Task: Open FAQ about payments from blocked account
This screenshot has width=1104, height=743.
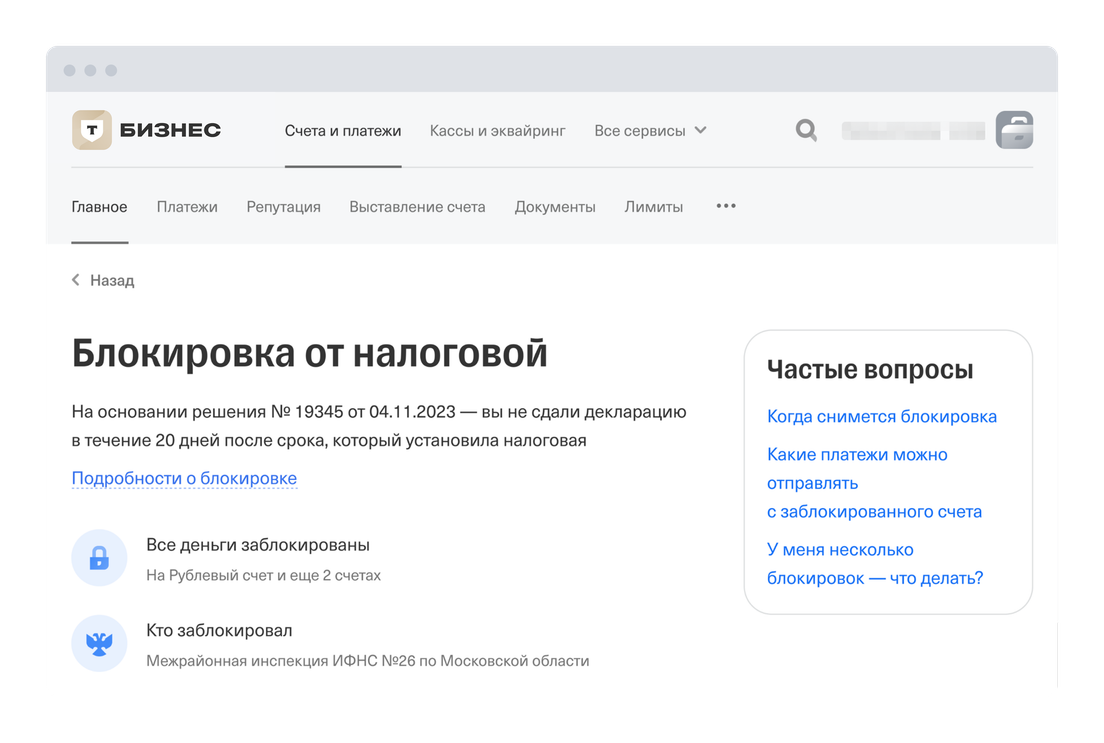Action: [873, 483]
